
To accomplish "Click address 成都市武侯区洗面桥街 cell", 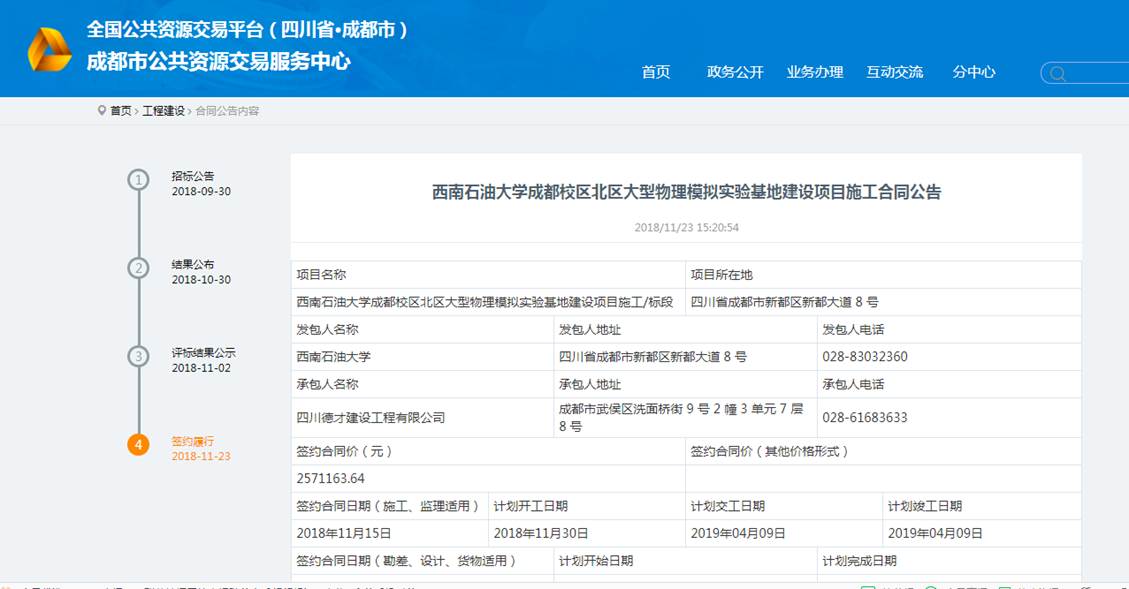I will (685, 418).
